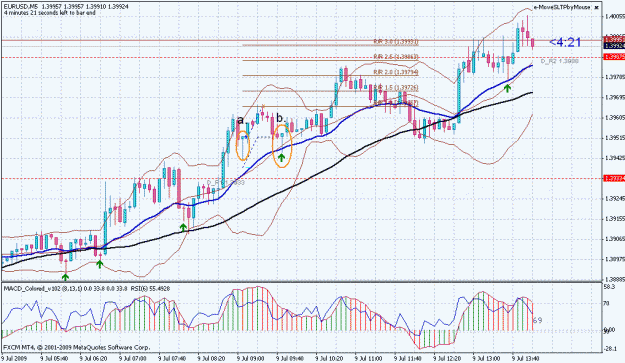
Task: Click the 9 Jul 09:40 time axis label
Action: 291,359
